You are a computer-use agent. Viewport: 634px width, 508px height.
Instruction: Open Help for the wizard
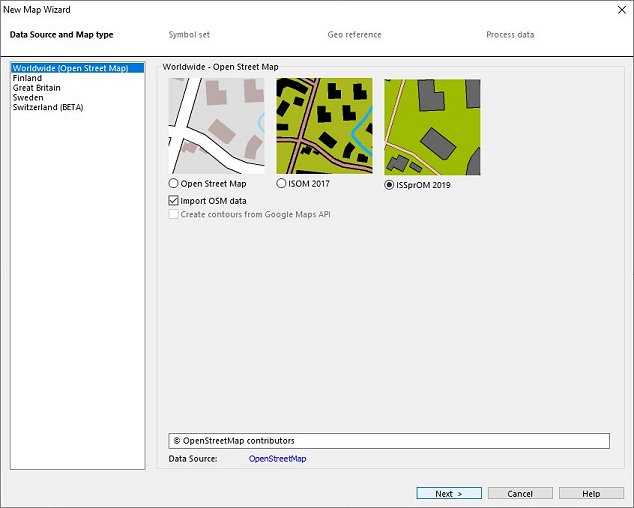(591, 493)
